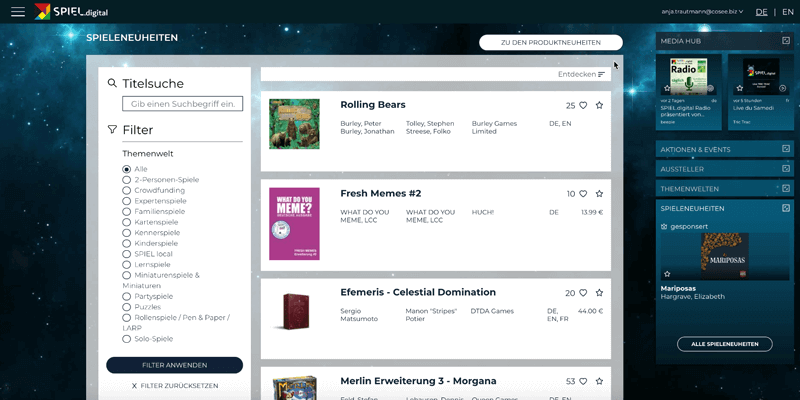Image resolution: width=800 pixels, height=400 pixels.
Task: Open the user account email menu
Action: (x=703, y=12)
